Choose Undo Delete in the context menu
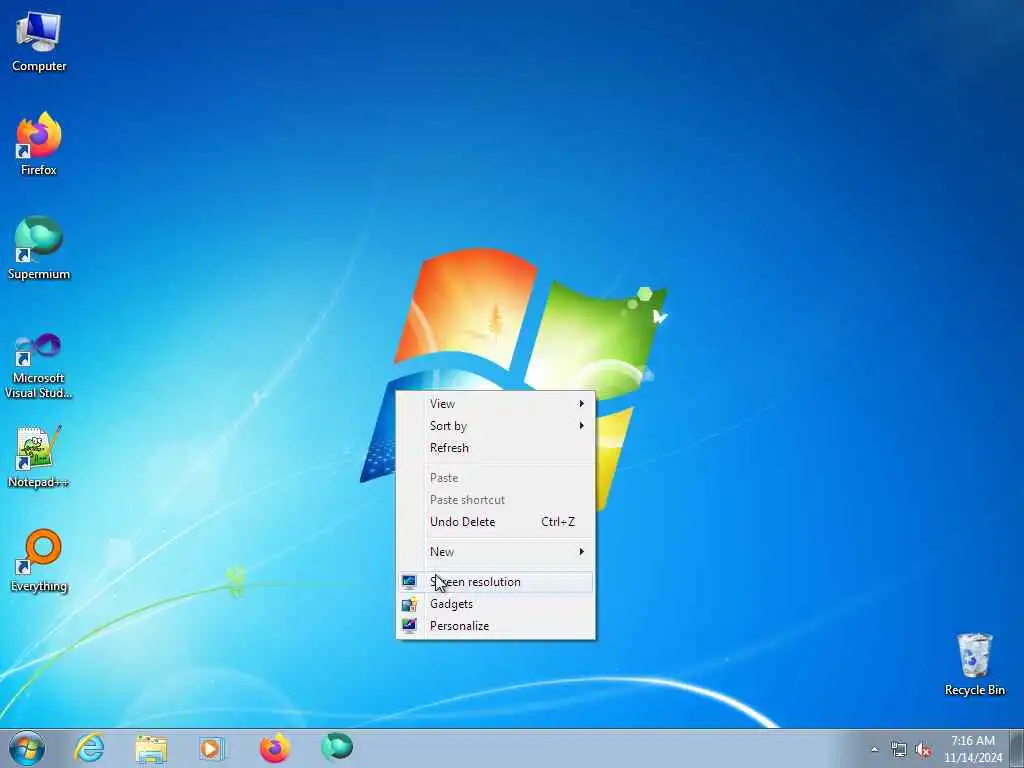The height and width of the screenshot is (768, 1024). tap(496, 522)
